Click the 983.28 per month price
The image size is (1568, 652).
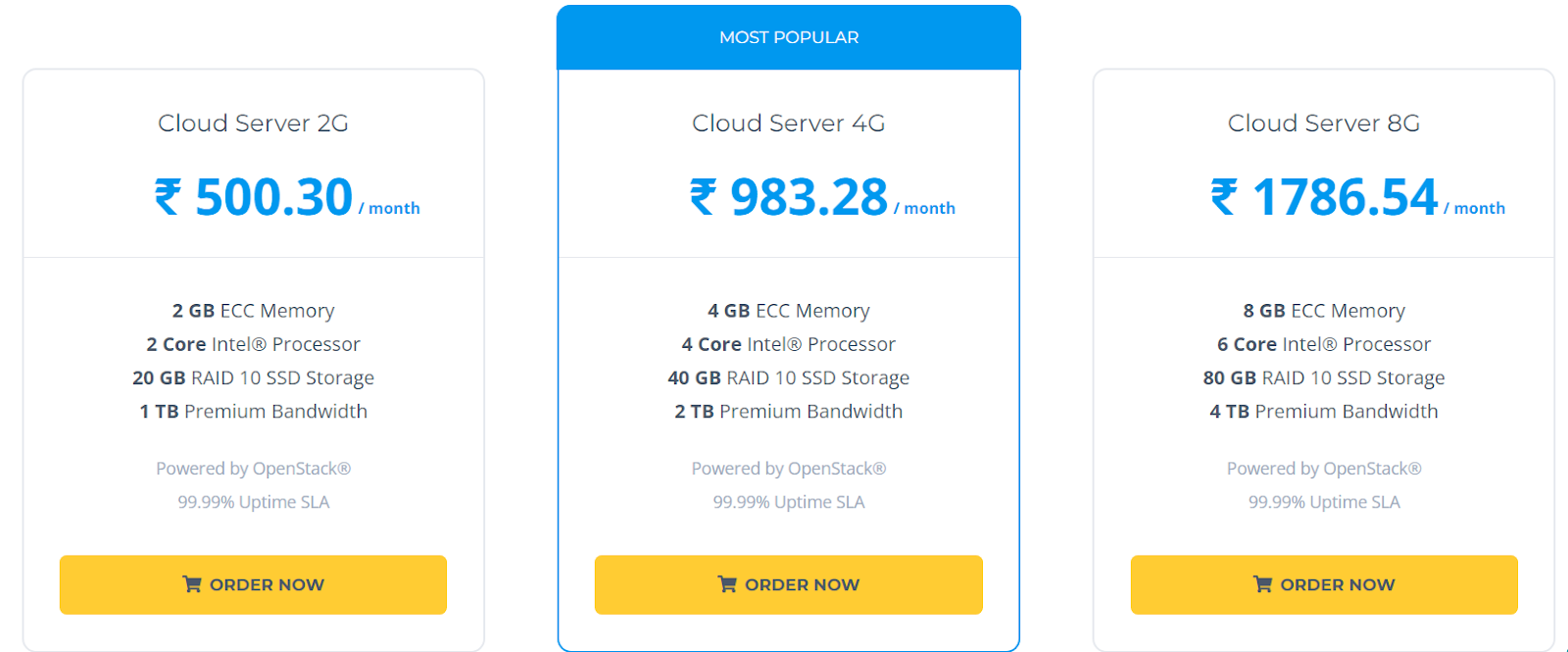coord(822,197)
